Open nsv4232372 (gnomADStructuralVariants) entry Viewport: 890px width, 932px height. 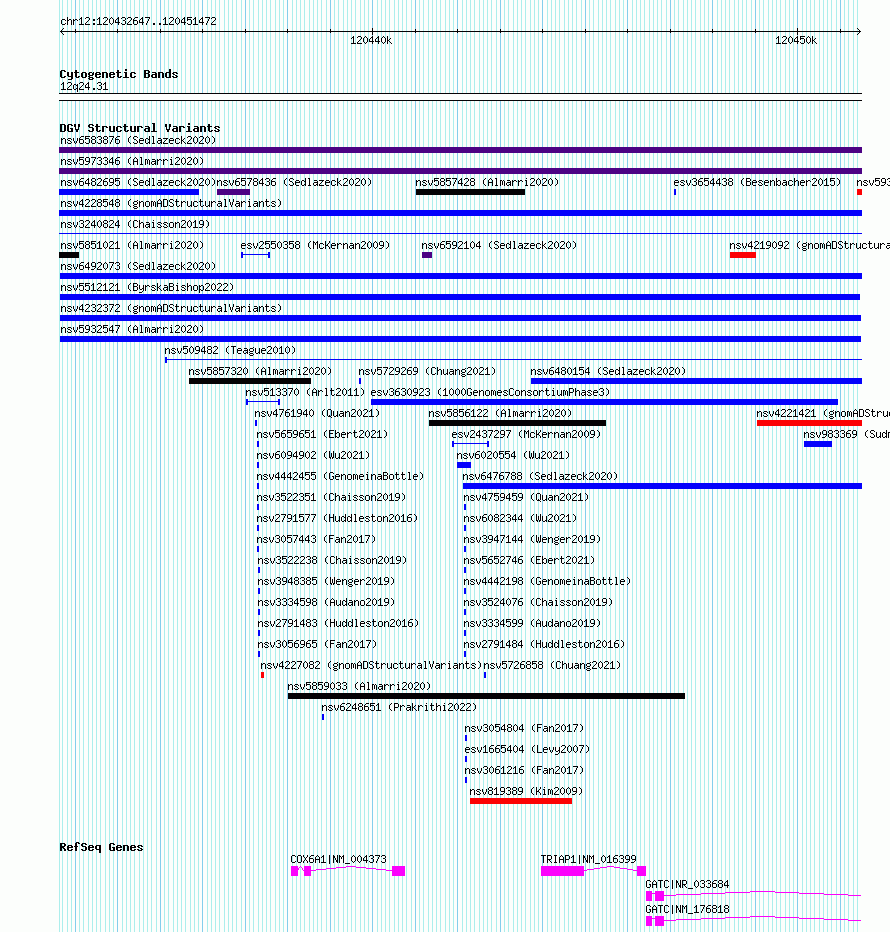coord(171,308)
